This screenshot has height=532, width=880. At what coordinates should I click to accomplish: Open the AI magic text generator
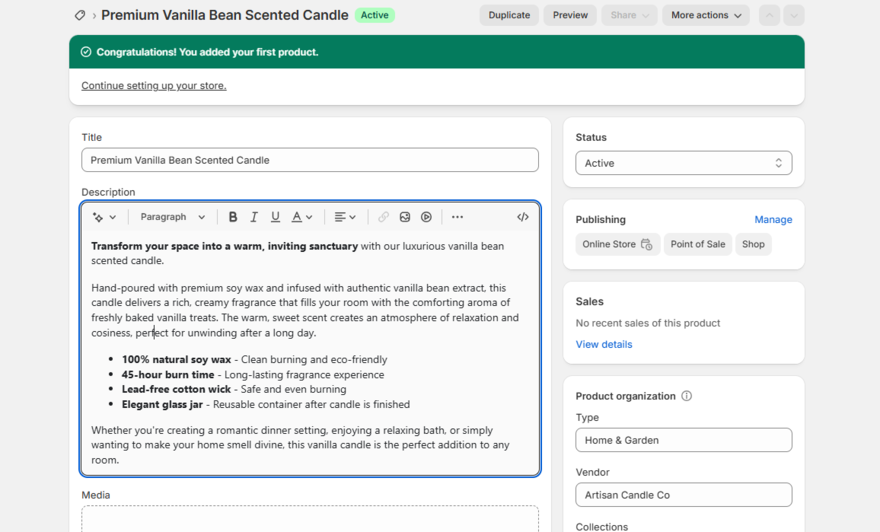104,217
